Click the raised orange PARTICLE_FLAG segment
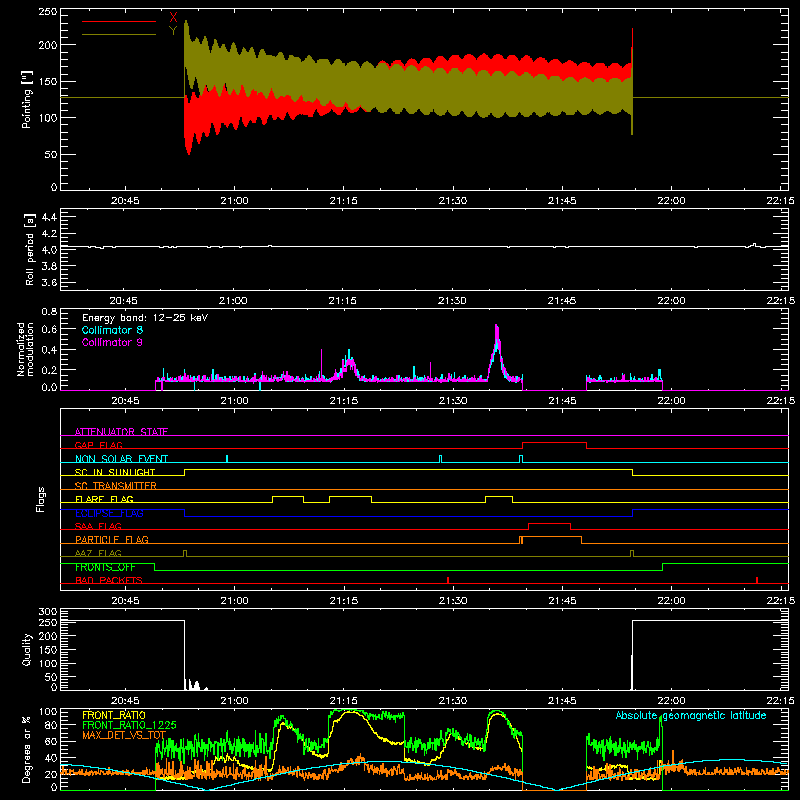This screenshot has height=800, width=800. tap(552, 537)
